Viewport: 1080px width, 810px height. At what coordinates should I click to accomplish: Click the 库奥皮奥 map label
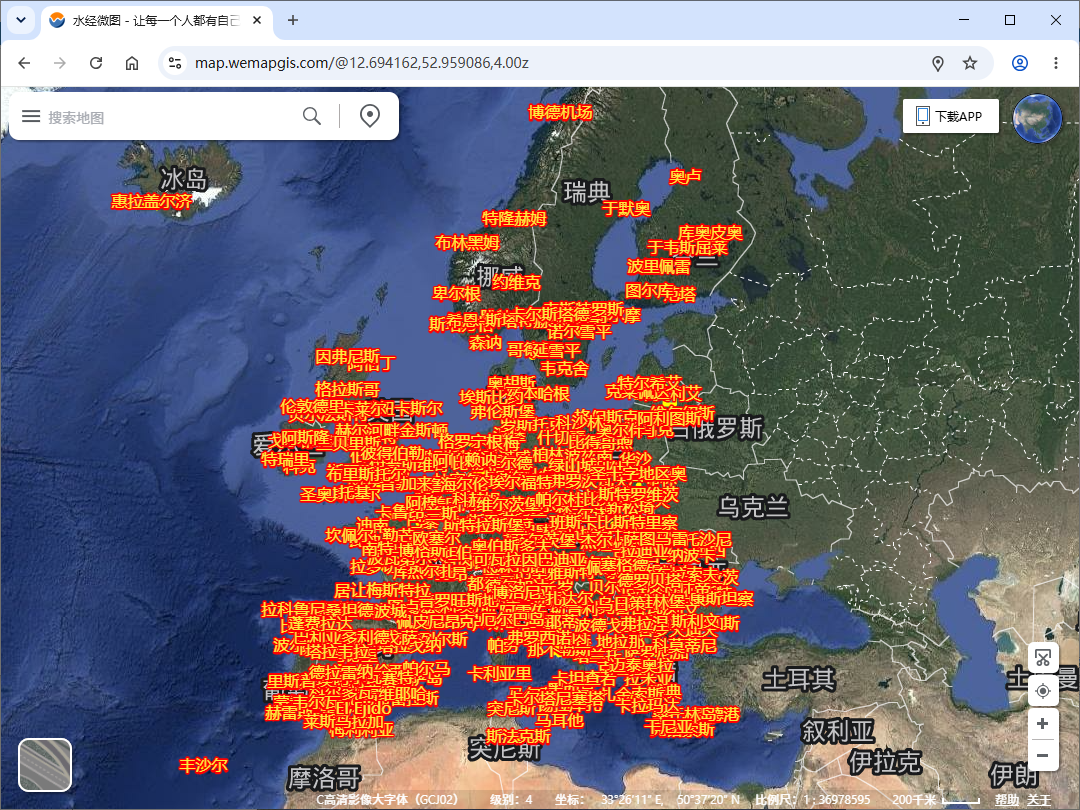(710, 233)
